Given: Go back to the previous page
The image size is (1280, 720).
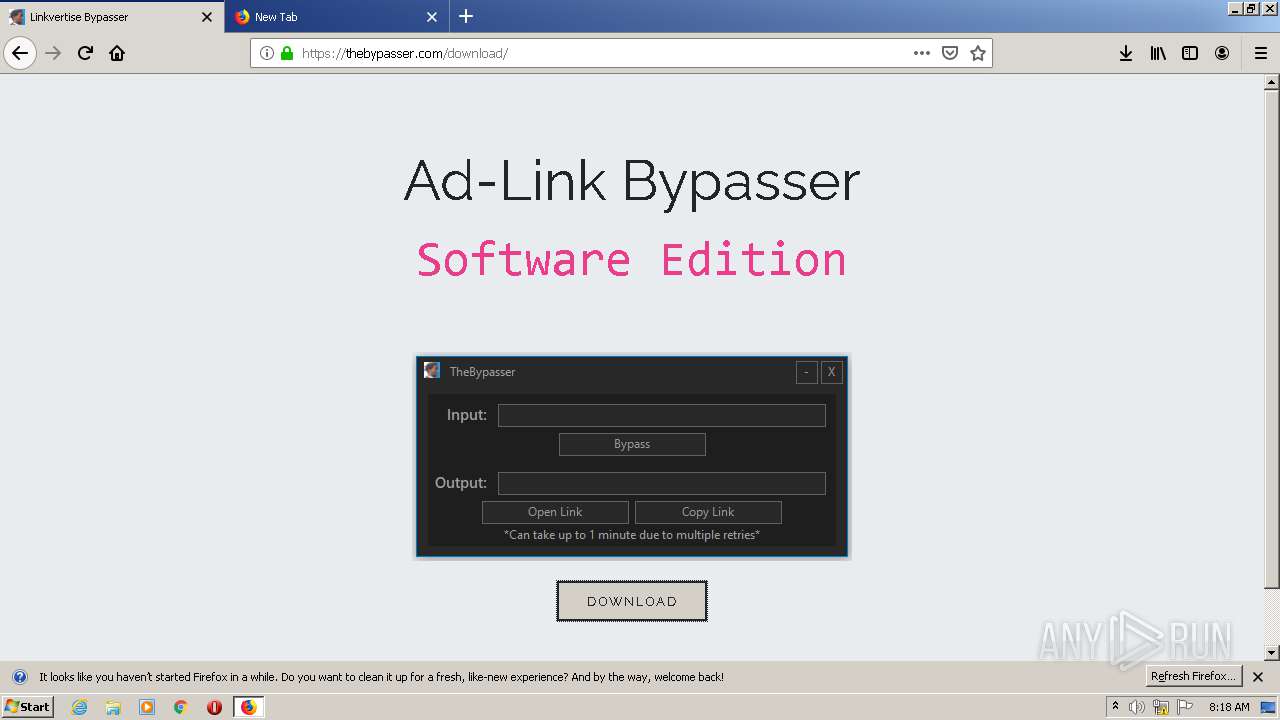Looking at the screenshot, I should 20,53.
